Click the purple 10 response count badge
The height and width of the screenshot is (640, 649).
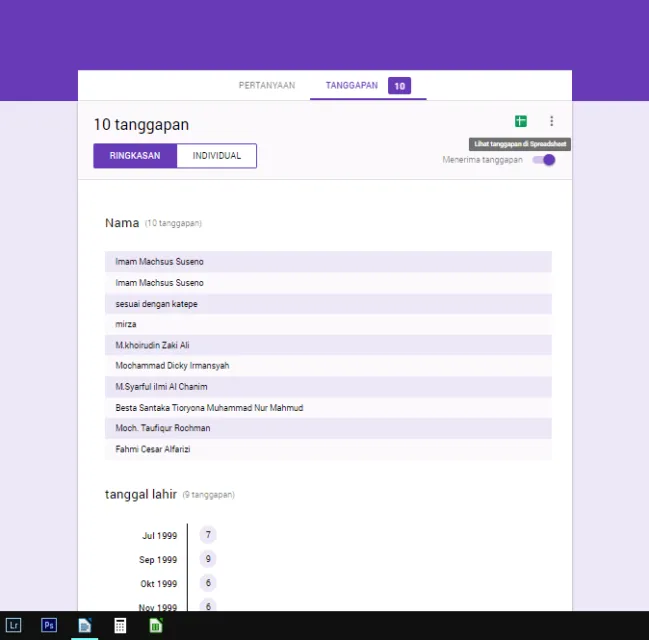point(399,86)
